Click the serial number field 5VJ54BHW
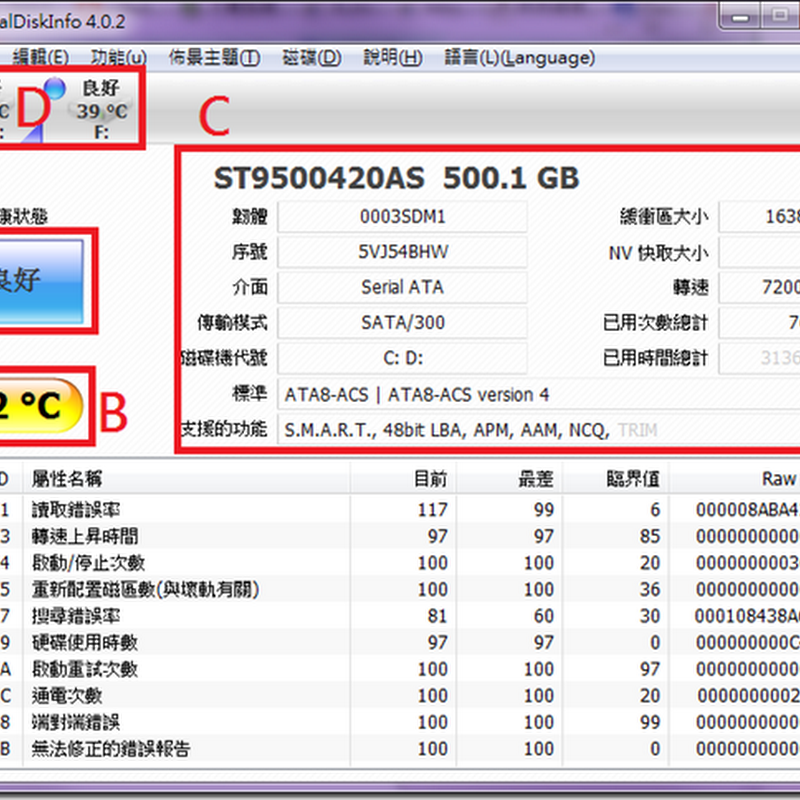Image resolution: width=800 pixels, height=800 pixels. pyautogui.click(x=402, y=252)
